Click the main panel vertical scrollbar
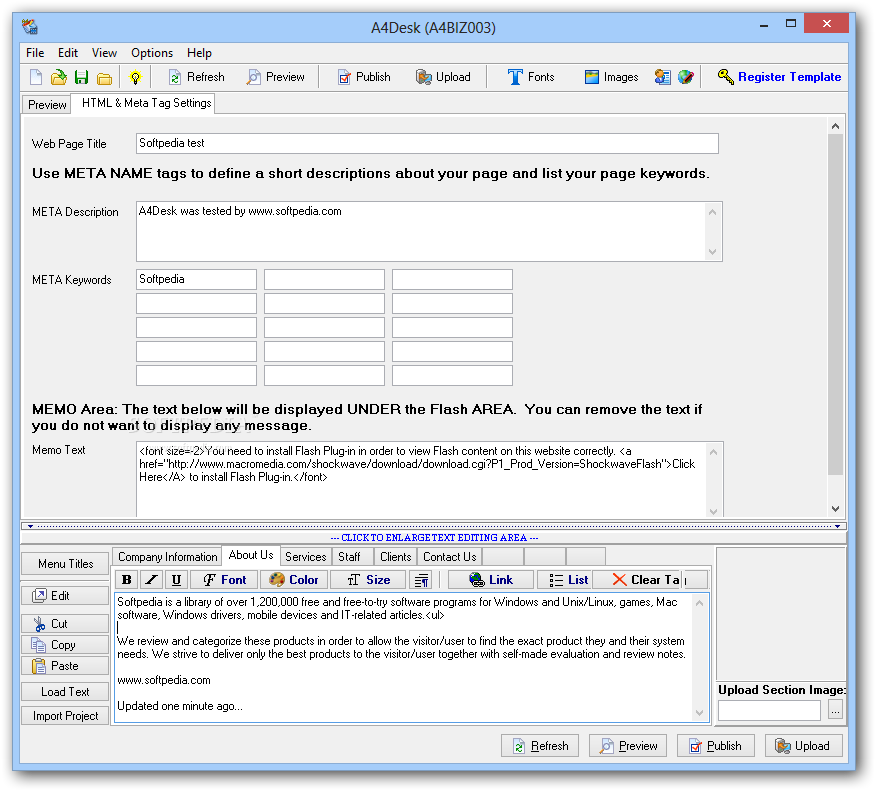876x791 pixels. point(835,304)
